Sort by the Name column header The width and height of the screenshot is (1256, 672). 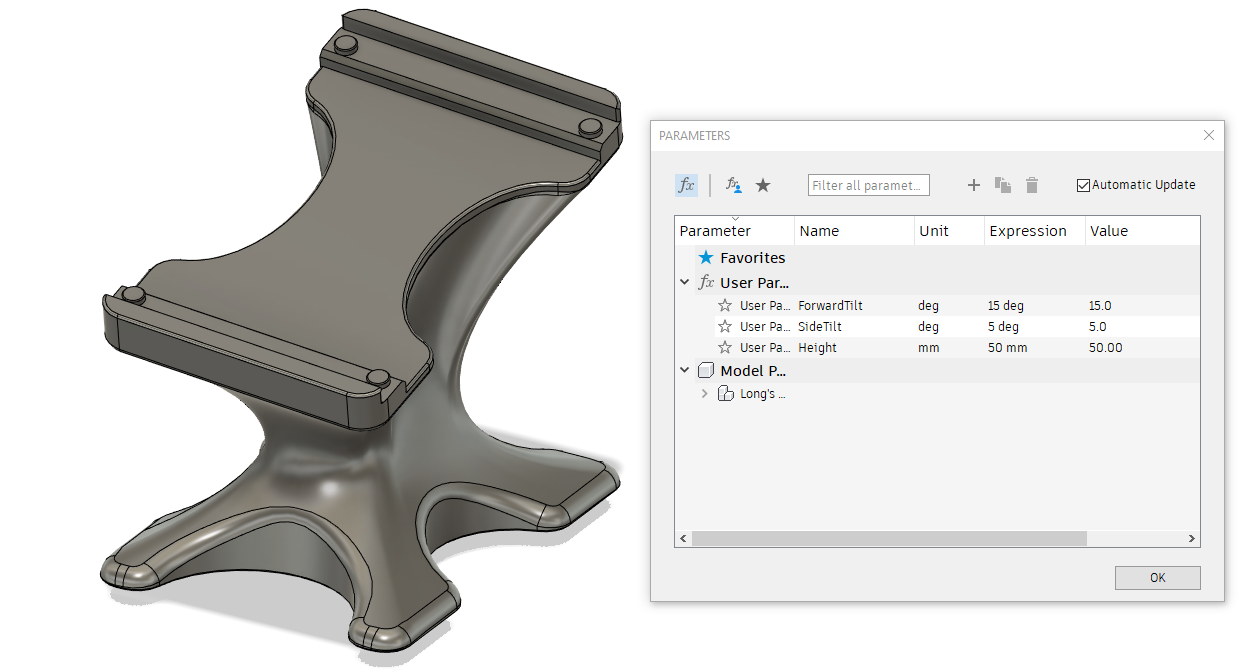point(819,231)
